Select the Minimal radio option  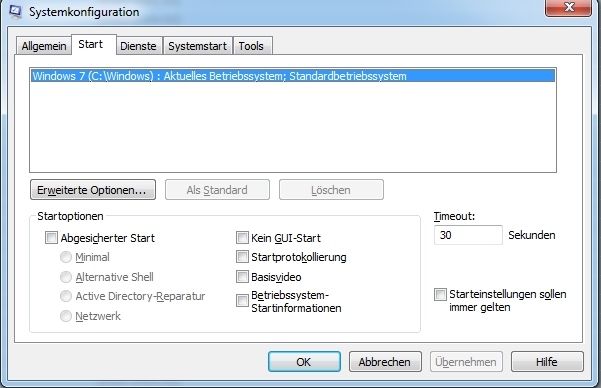tap(66, 257)
